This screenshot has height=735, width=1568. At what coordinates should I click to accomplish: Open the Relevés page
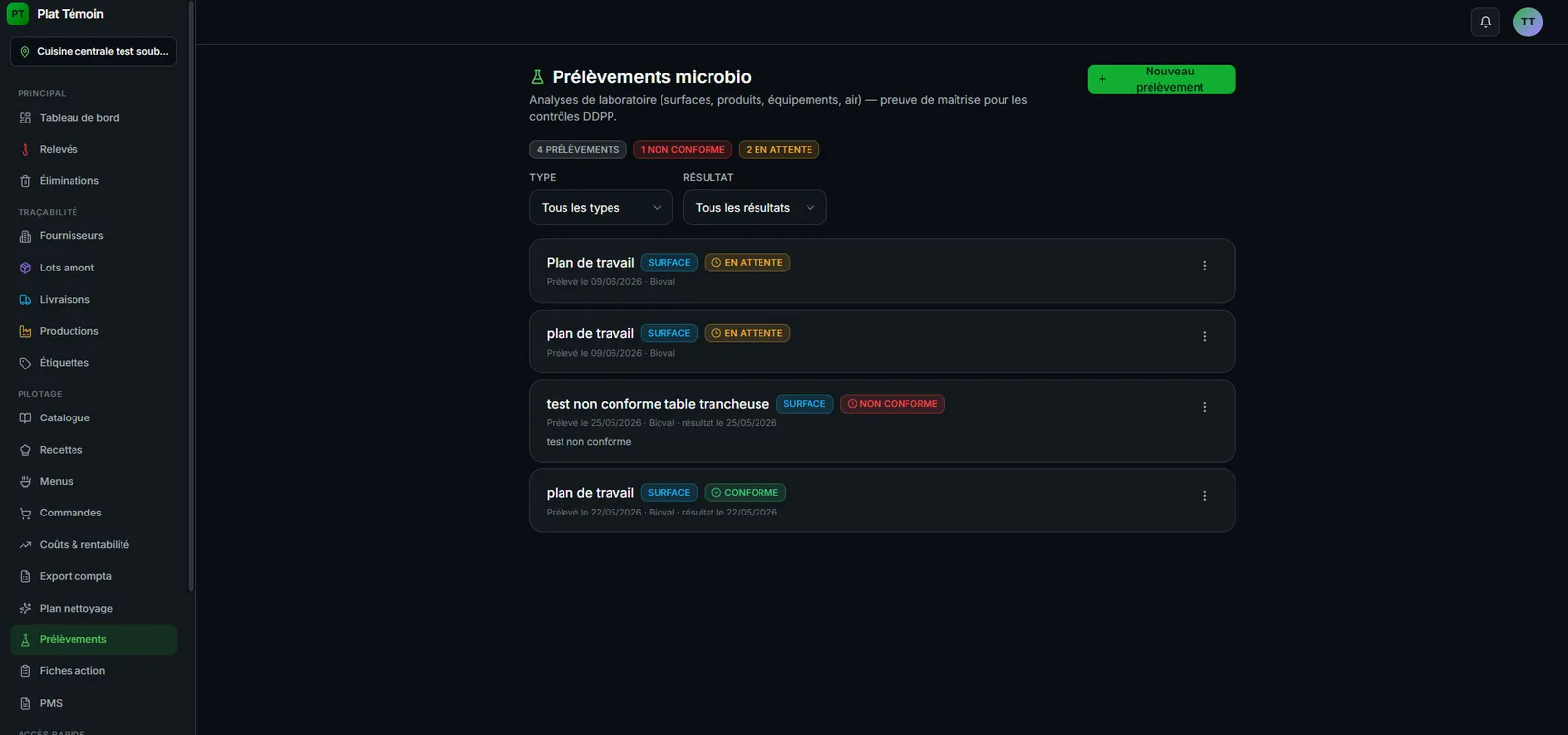click(x=93, y=150)
